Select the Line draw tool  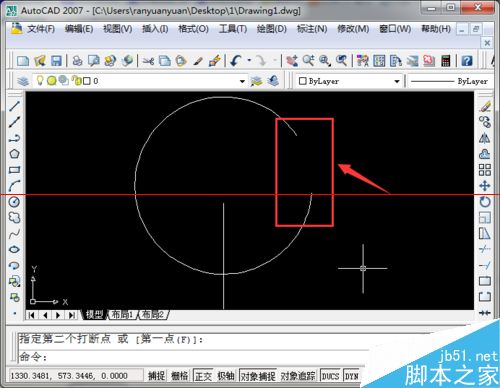point(14,106)
